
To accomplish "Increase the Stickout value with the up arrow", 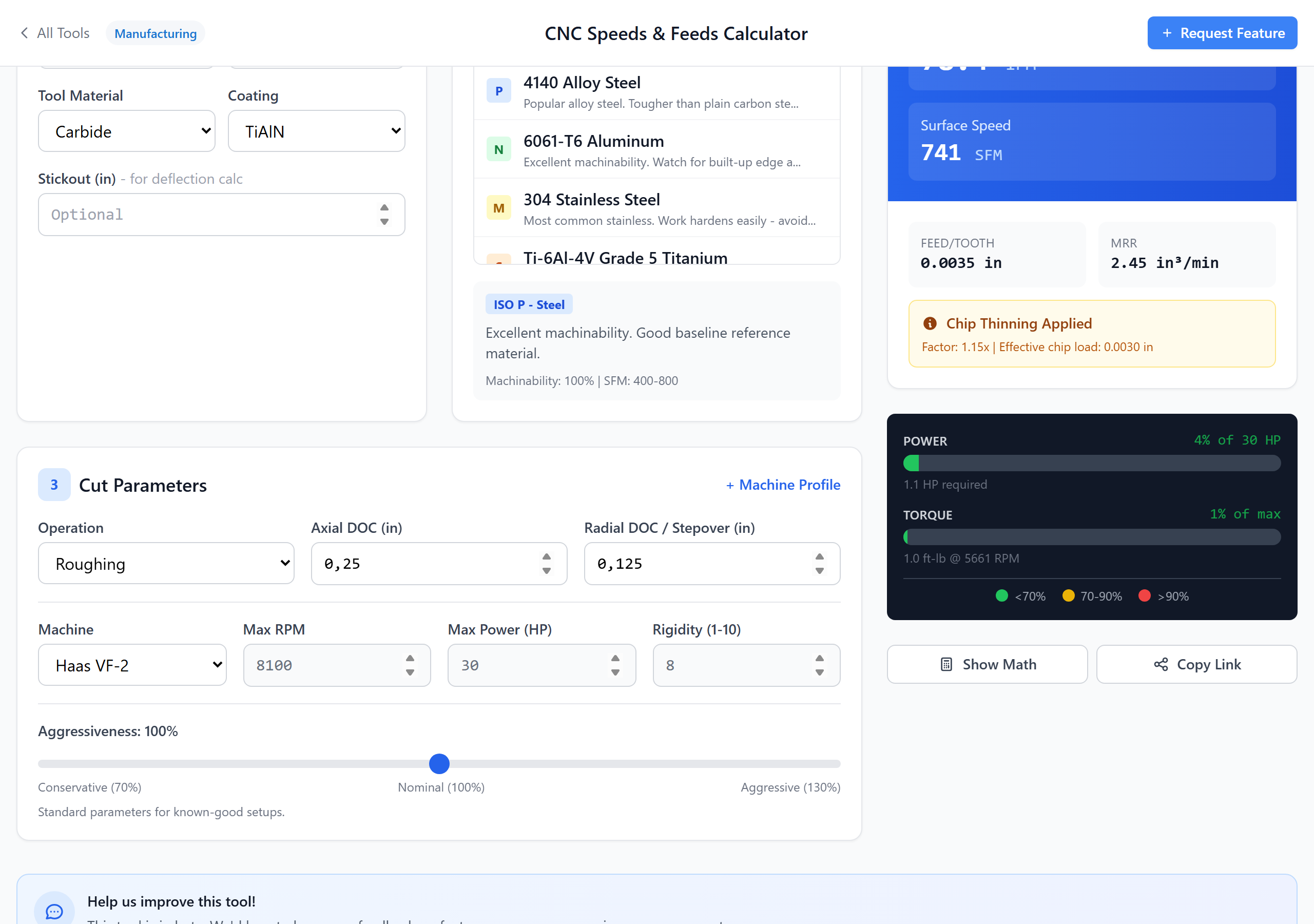I will pyautogui.click(x=384, y=208).
